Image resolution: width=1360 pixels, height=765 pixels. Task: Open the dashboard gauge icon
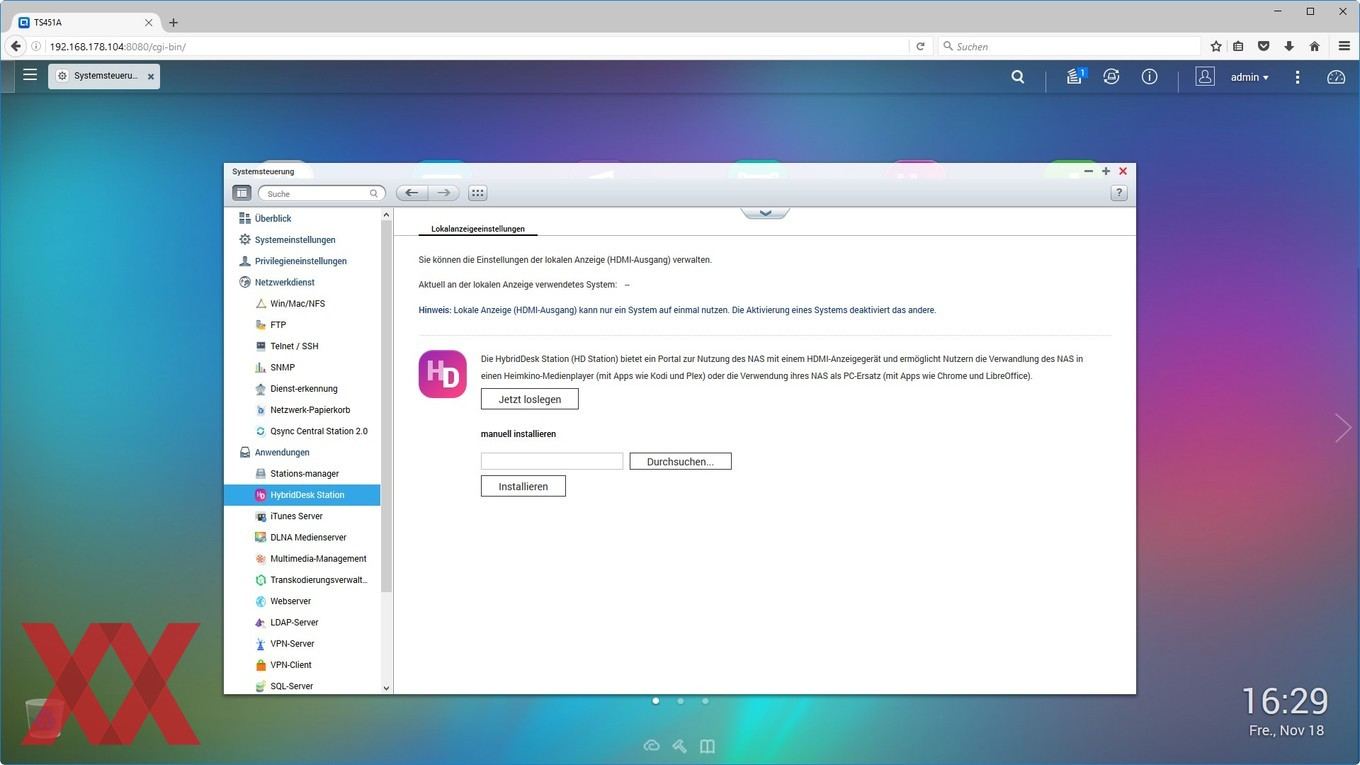1336,77
